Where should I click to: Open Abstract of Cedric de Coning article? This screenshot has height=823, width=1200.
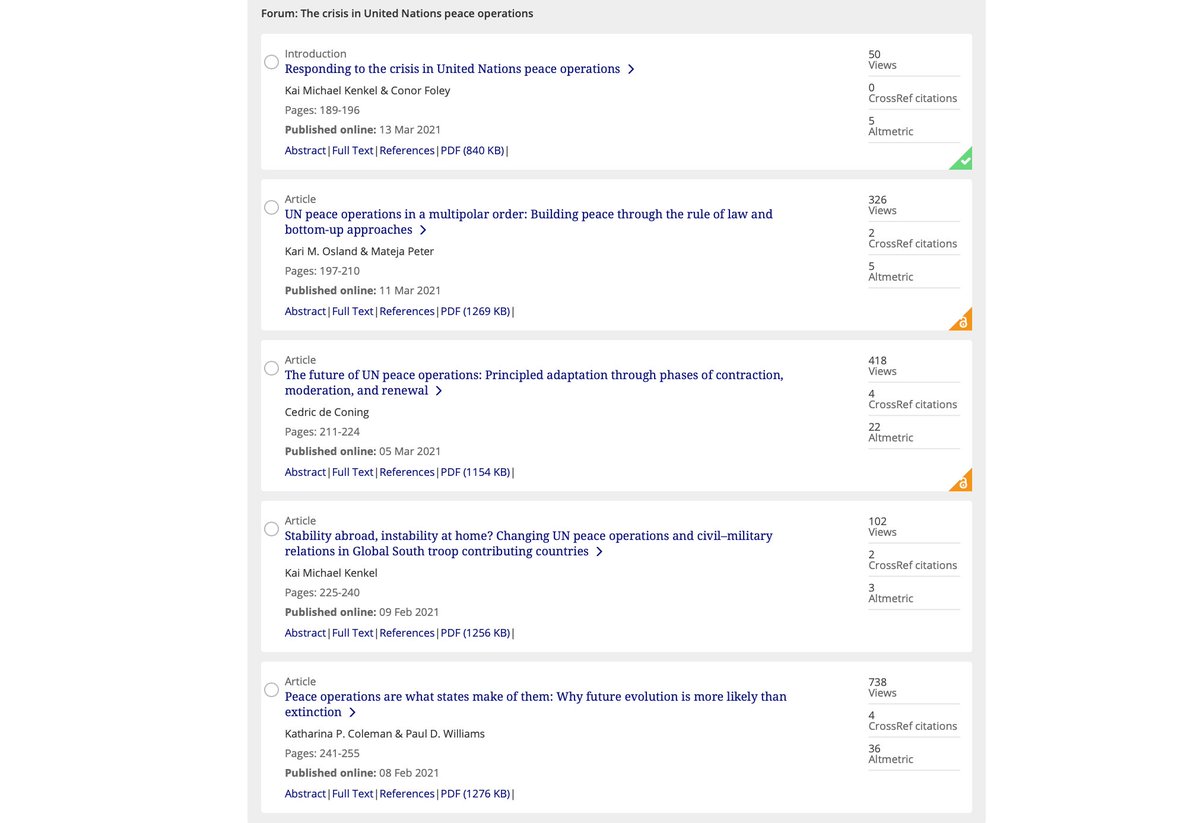pos(305,473)
